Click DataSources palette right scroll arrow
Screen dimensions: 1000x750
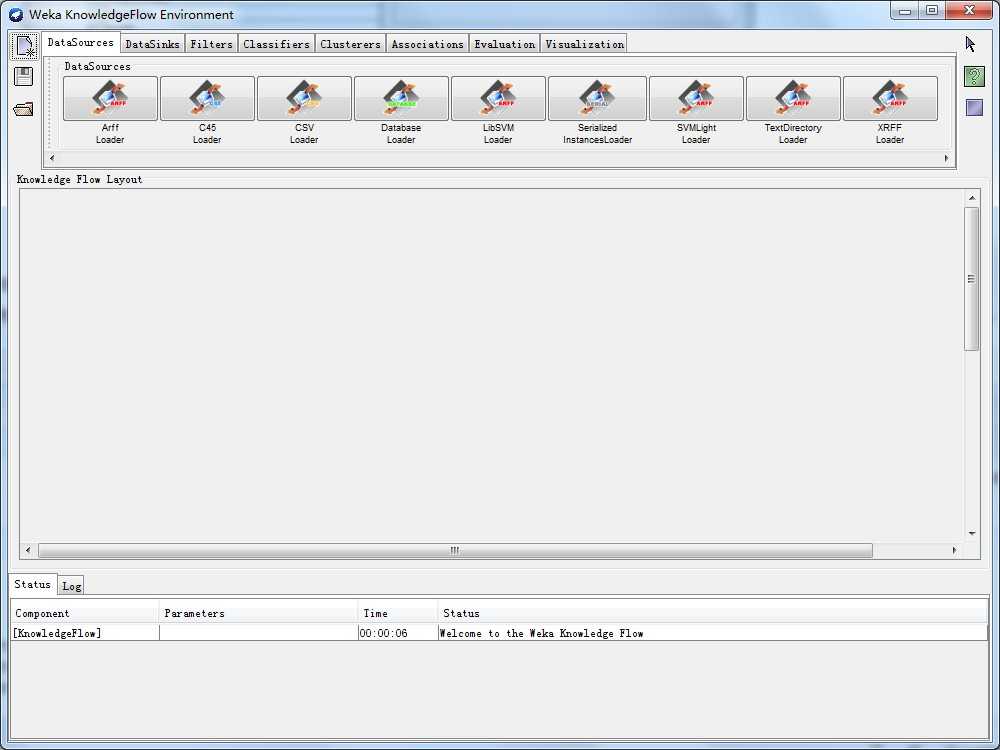pos(946,158)
